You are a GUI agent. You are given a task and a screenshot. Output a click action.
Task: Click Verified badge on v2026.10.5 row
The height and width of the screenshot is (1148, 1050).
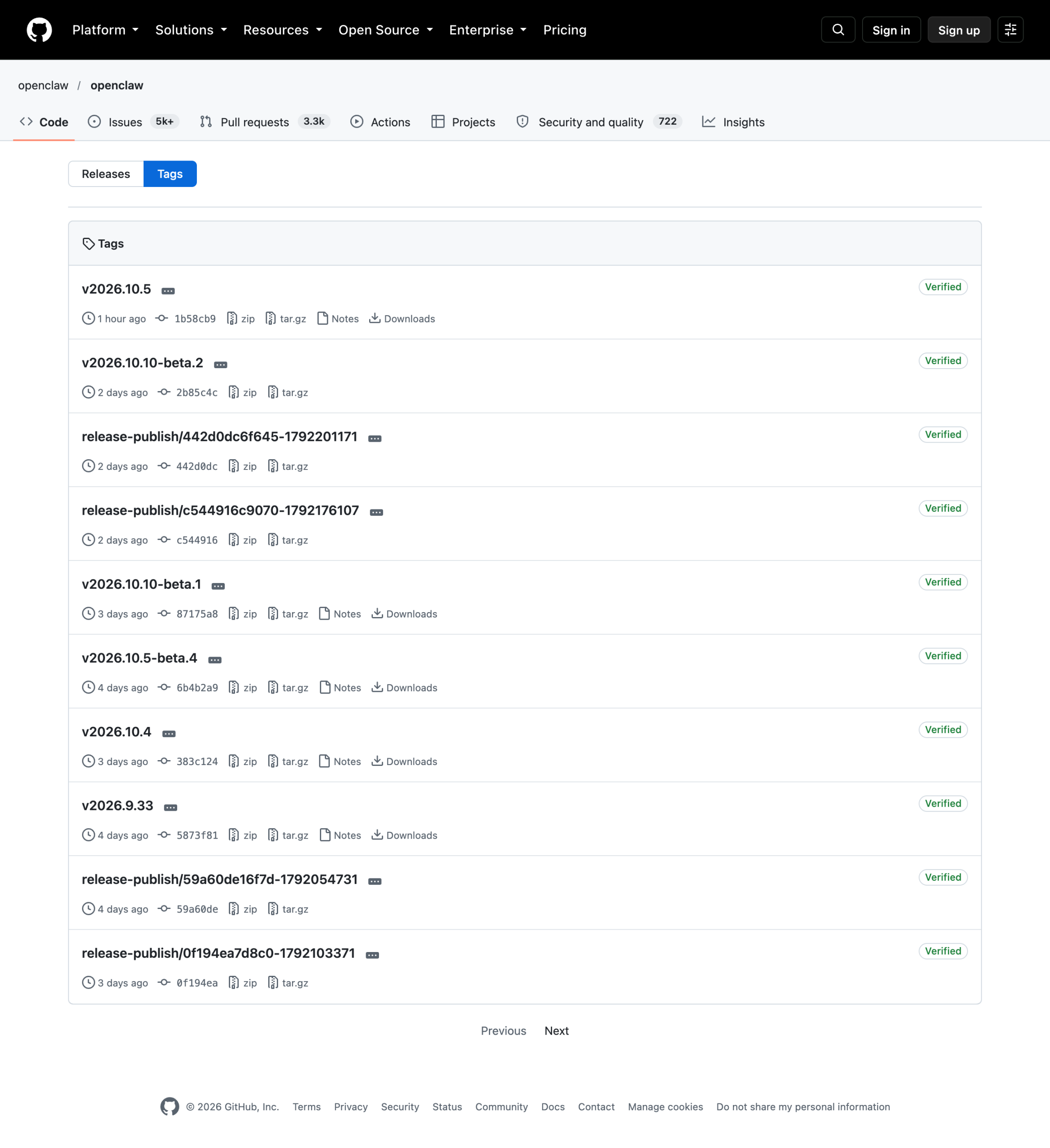(943, 287)
